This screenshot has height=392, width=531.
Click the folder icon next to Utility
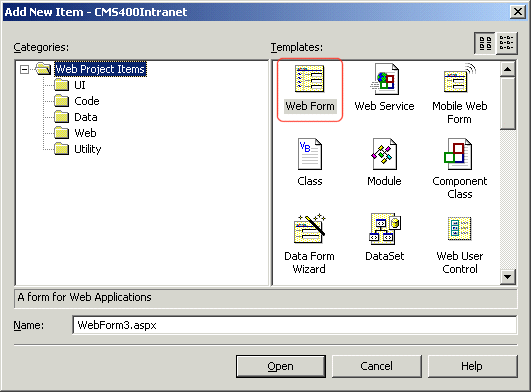pos(62,149)
